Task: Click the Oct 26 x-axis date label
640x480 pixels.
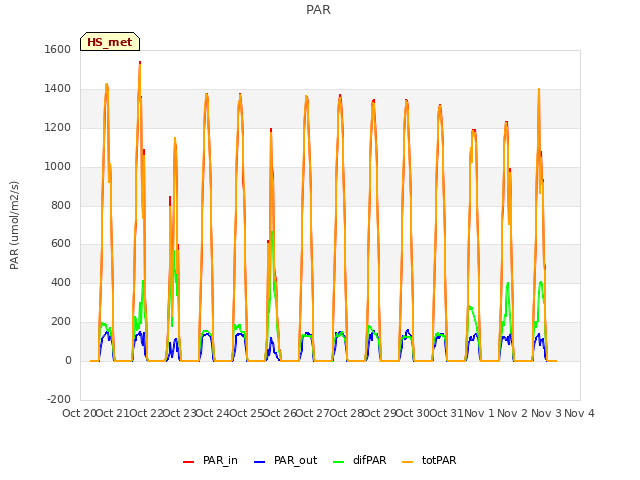Action: click(280, 413)
